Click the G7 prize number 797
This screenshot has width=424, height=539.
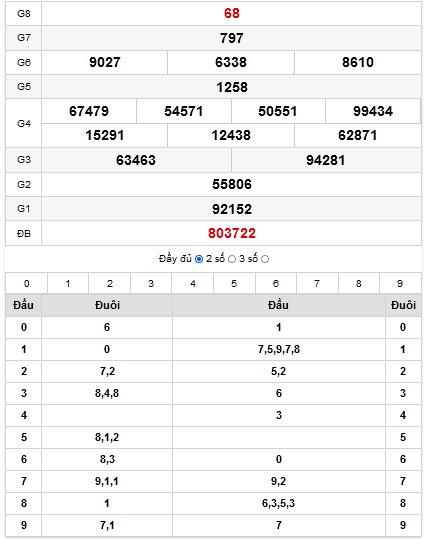[x=231, y=38]
